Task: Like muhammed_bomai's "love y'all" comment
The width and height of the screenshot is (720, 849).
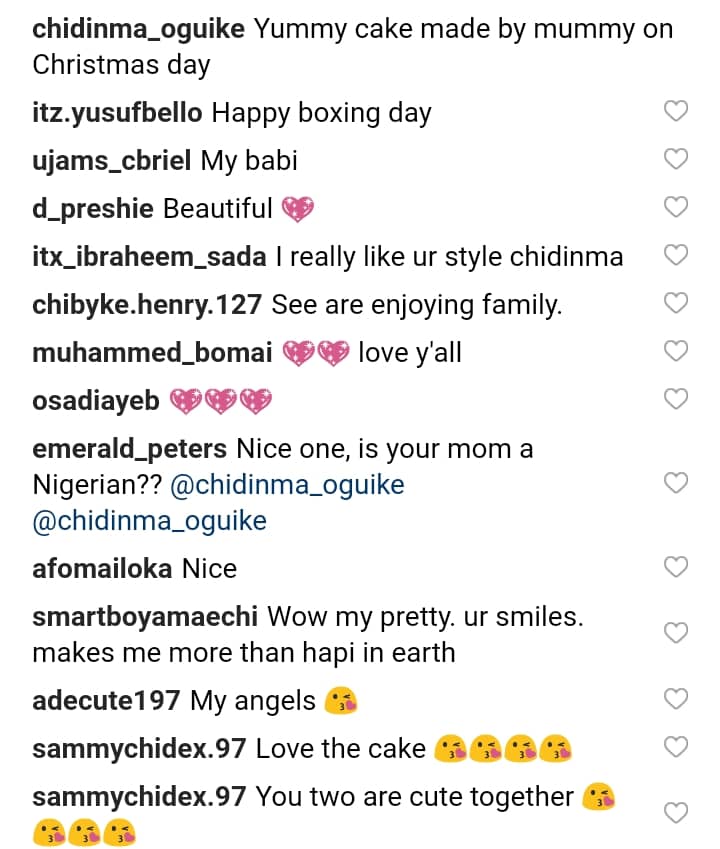Action: coord(677,352)
